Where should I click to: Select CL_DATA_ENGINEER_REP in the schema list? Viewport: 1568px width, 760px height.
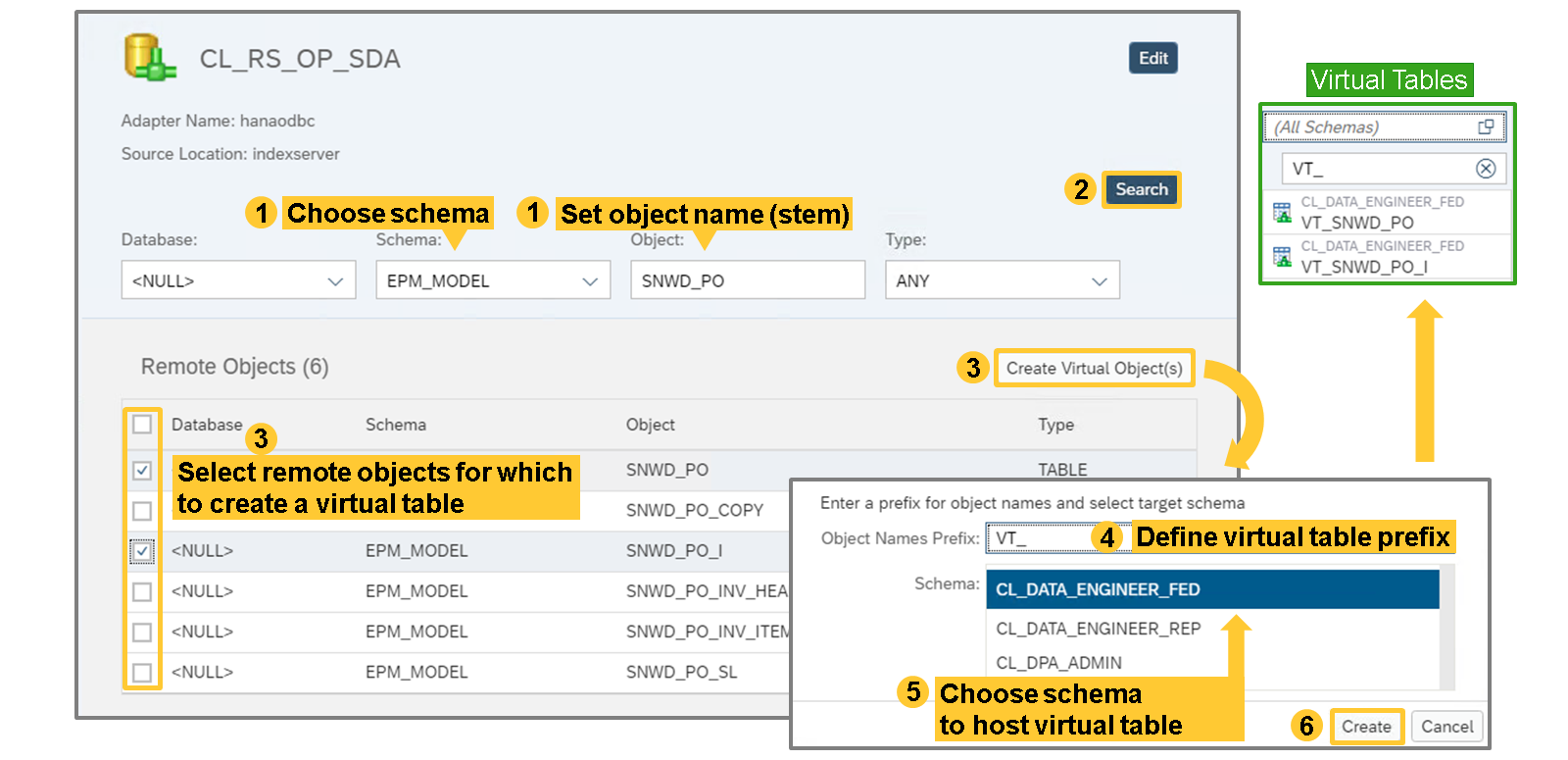pos(1098,629)
